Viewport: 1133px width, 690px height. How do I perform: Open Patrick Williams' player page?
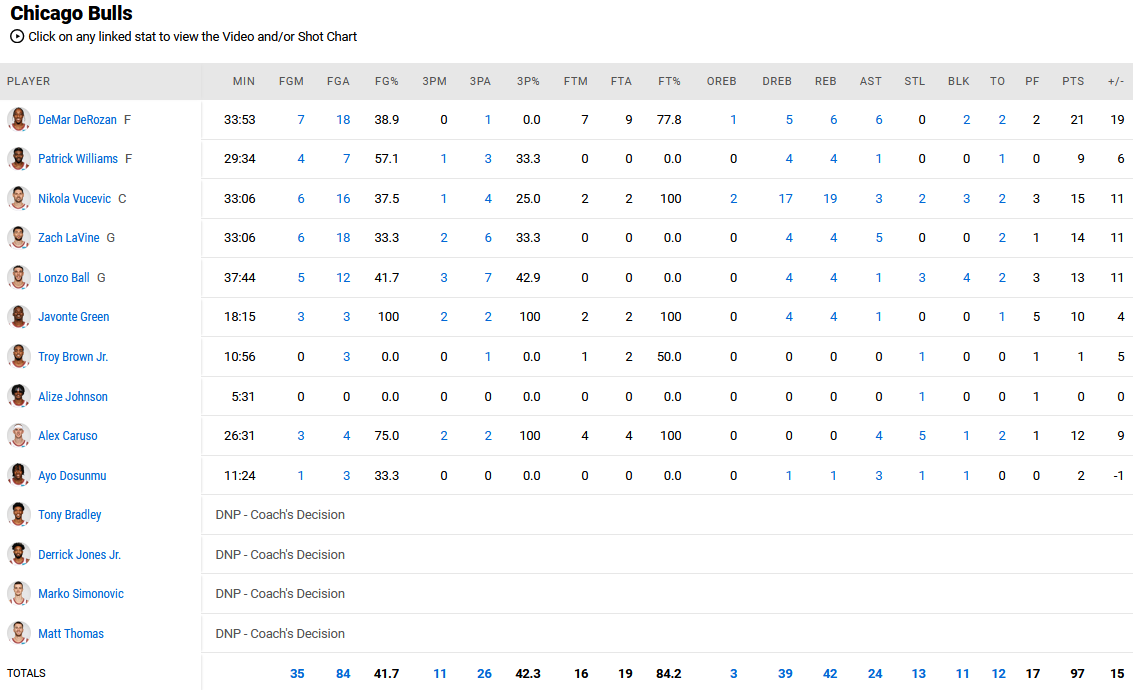(78, 158)
